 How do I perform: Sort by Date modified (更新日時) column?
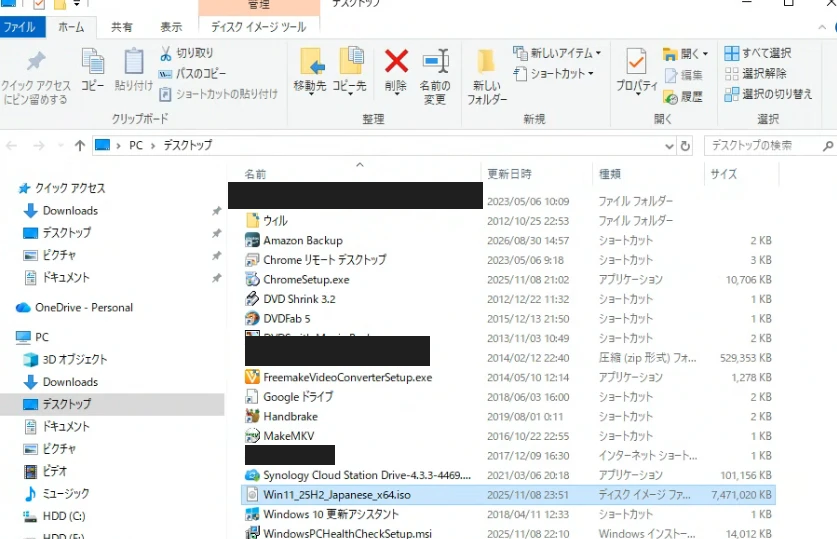509,173
